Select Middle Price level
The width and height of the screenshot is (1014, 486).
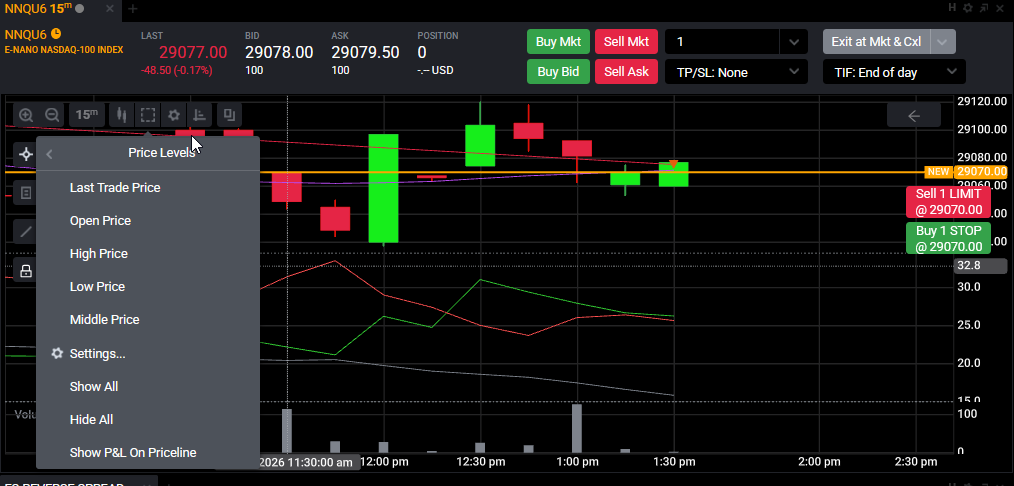click(105, 319)
